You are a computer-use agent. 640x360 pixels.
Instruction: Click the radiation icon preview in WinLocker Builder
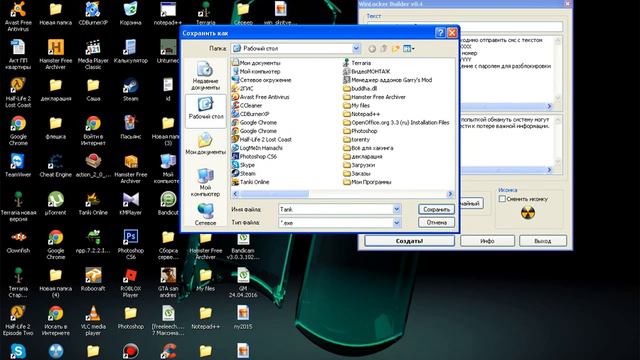[528, 213]
